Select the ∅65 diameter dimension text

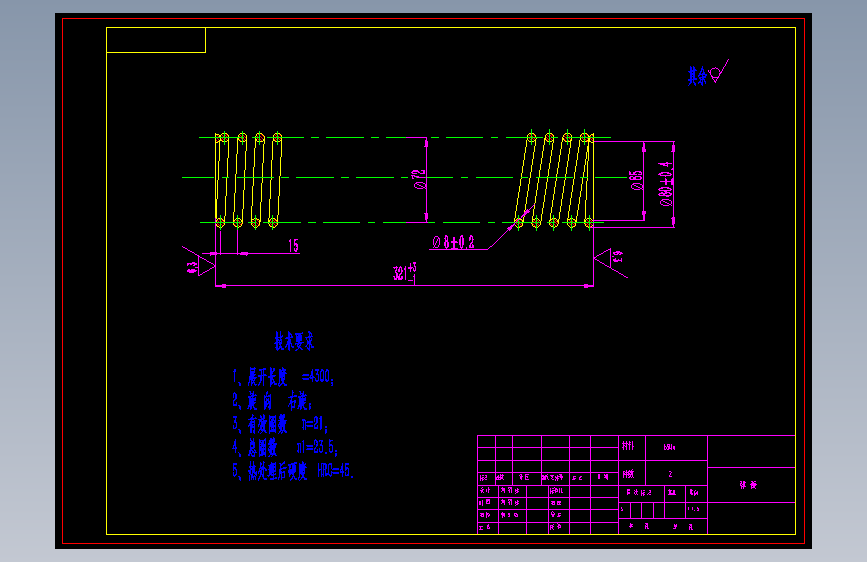tap(637, 180)
